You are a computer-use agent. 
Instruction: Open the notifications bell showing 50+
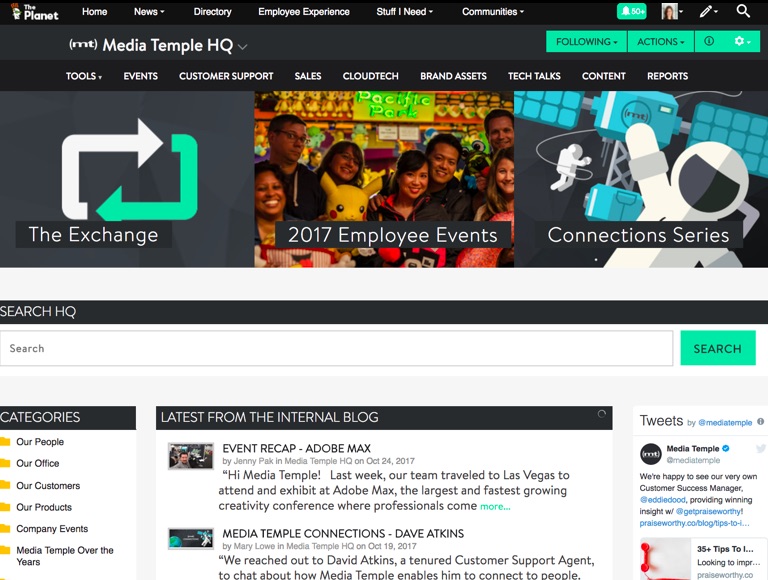point(632,12)
